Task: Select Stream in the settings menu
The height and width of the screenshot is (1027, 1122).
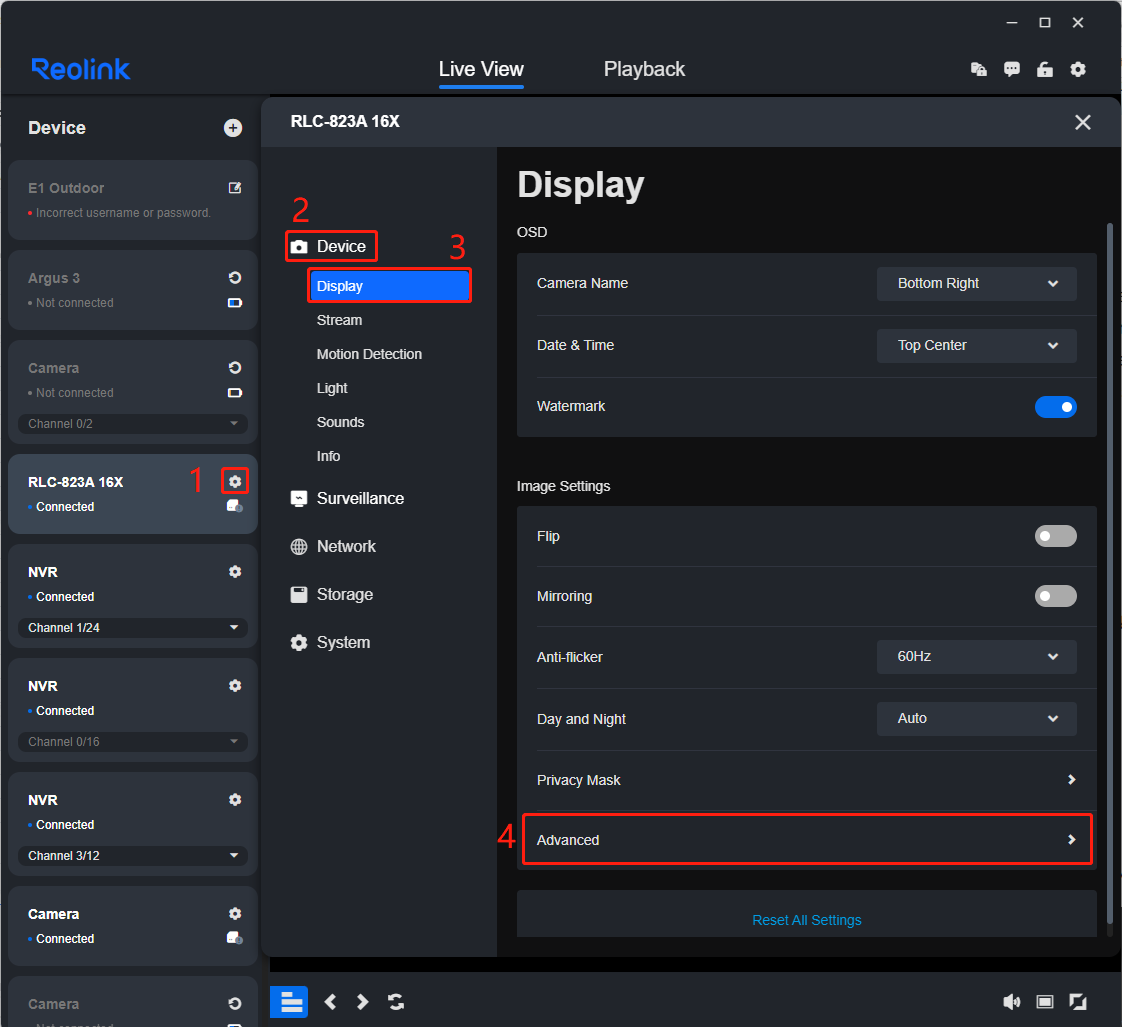Action: click(339, 320)
